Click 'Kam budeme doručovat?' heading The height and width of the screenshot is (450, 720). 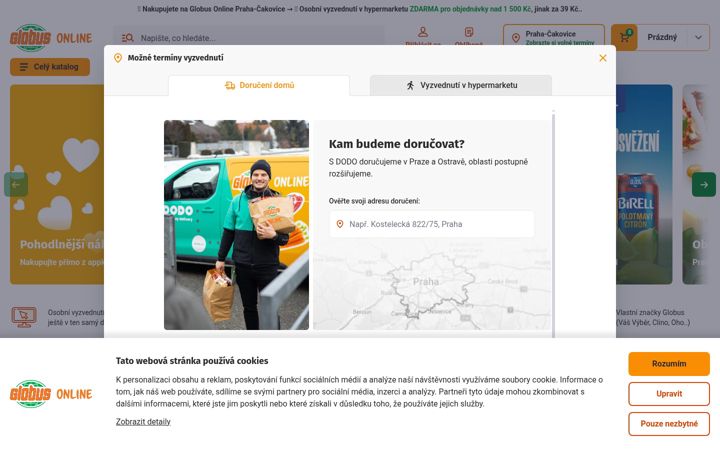click(x=396, y=144)
